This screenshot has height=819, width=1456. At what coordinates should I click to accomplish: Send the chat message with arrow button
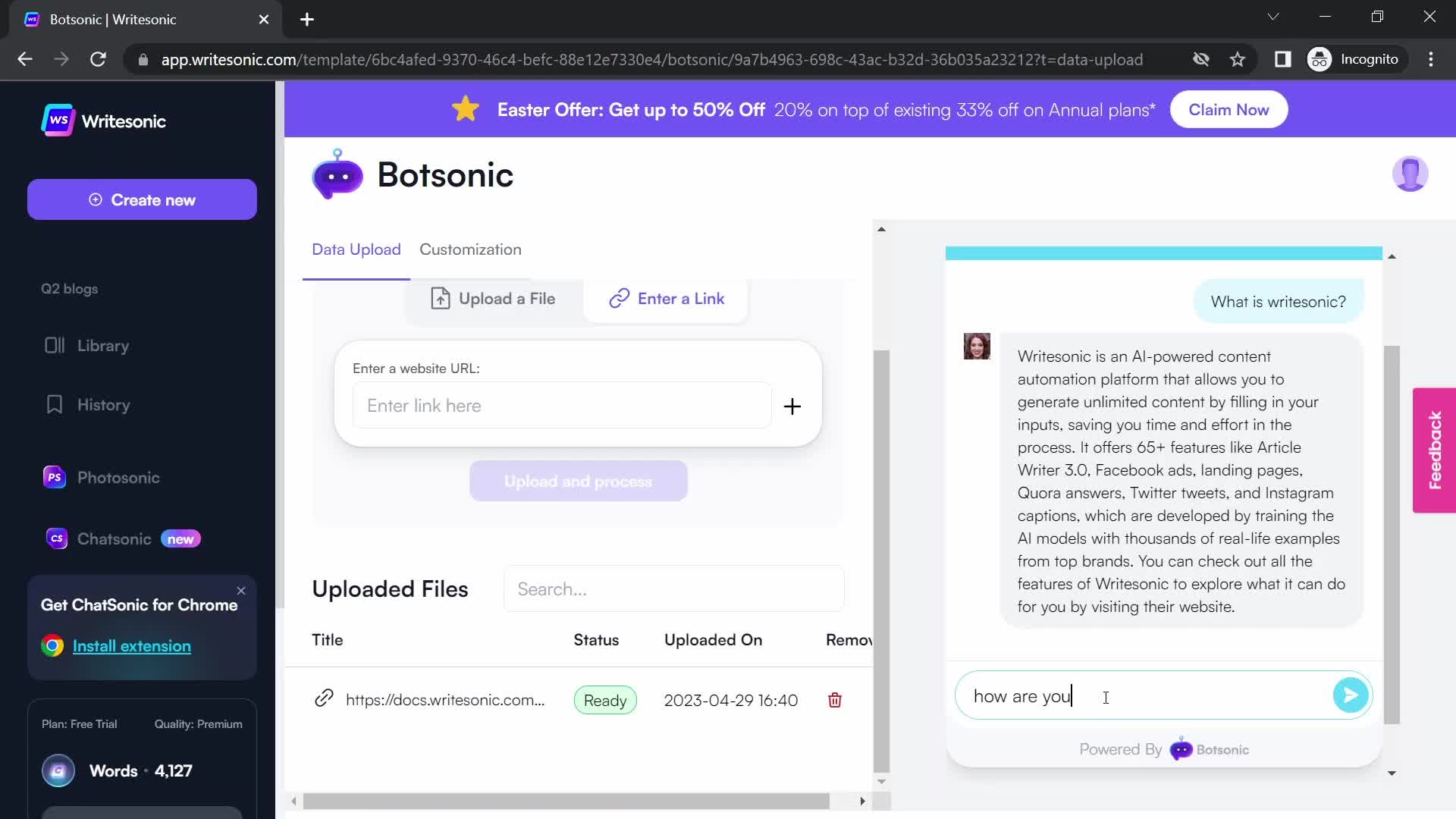(x=1351, y=695)
